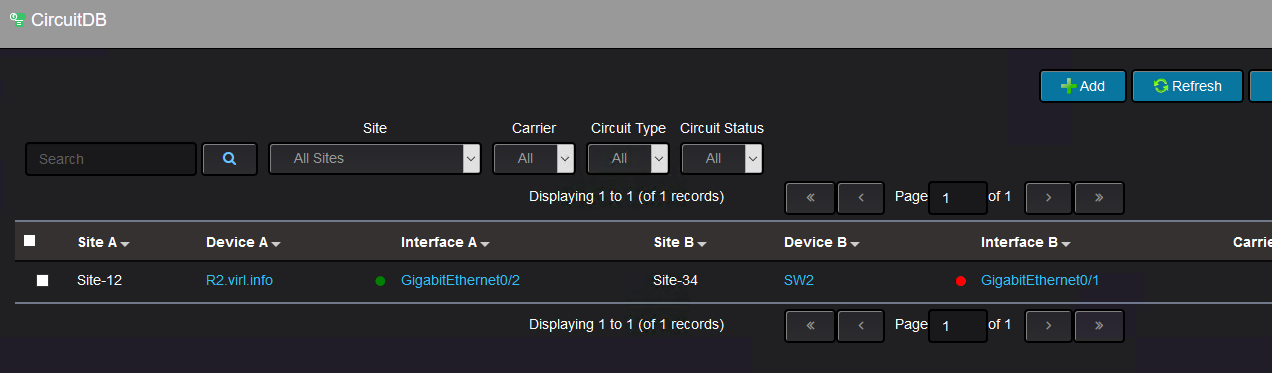
Task: Open the Circuit Status filter dropdown
Action: 722,159
